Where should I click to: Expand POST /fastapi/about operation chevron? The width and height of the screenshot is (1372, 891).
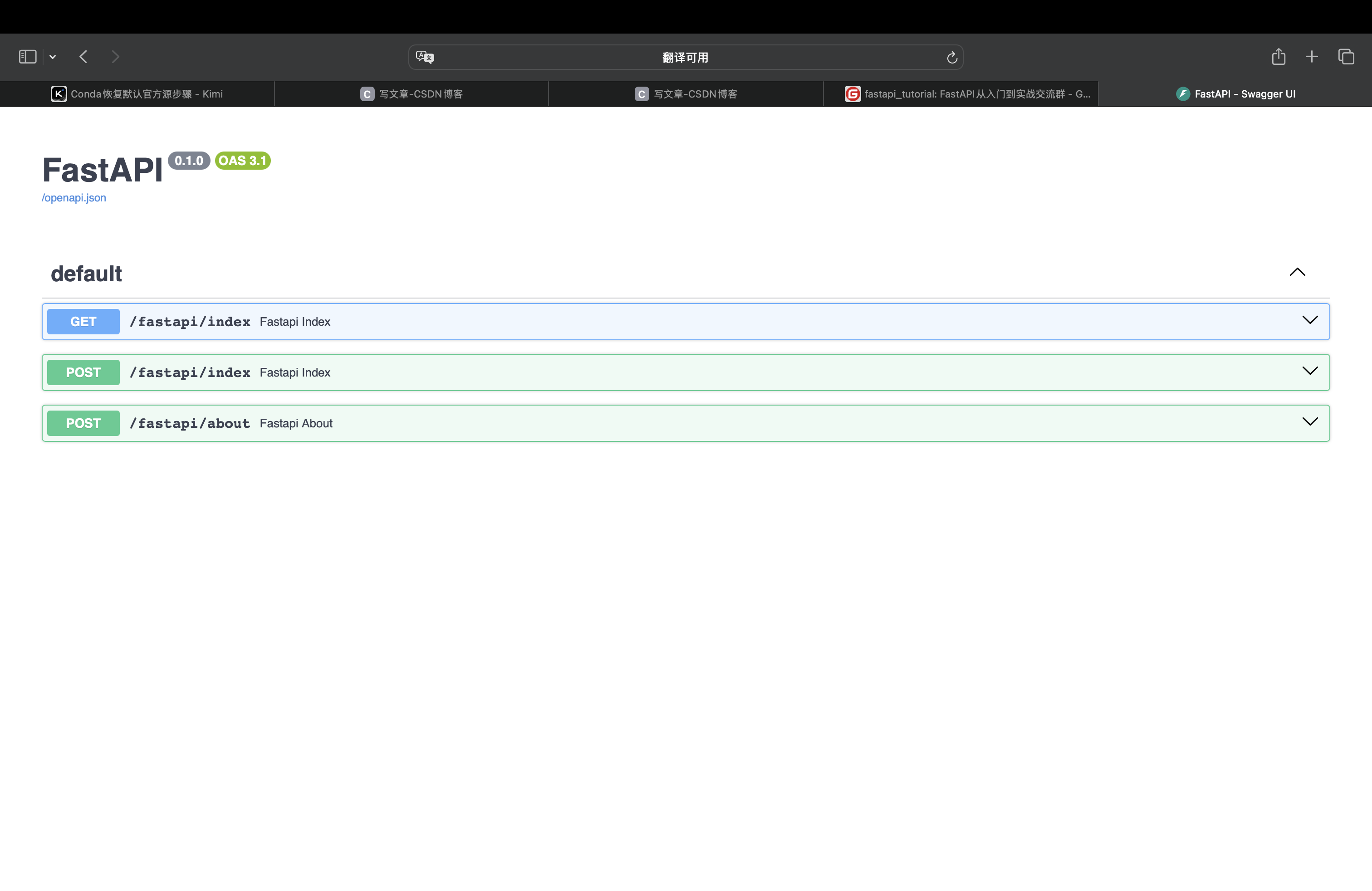tap(1310, 422)
